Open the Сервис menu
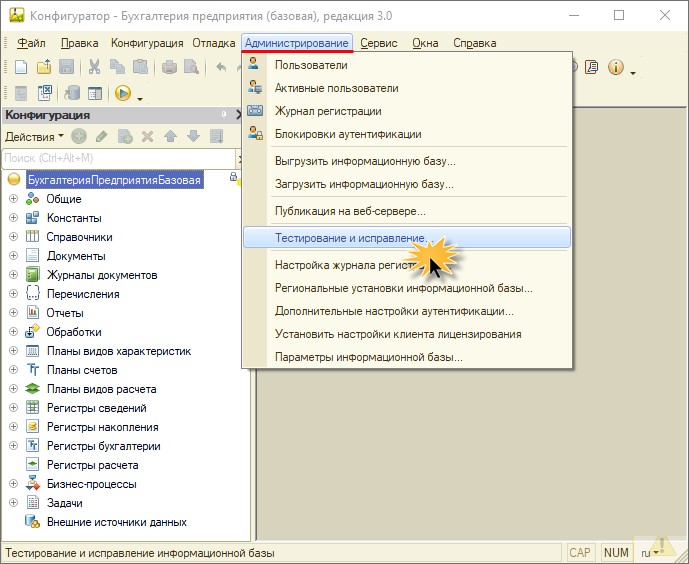Screen dimensions: 689x564 pos(379,43)
